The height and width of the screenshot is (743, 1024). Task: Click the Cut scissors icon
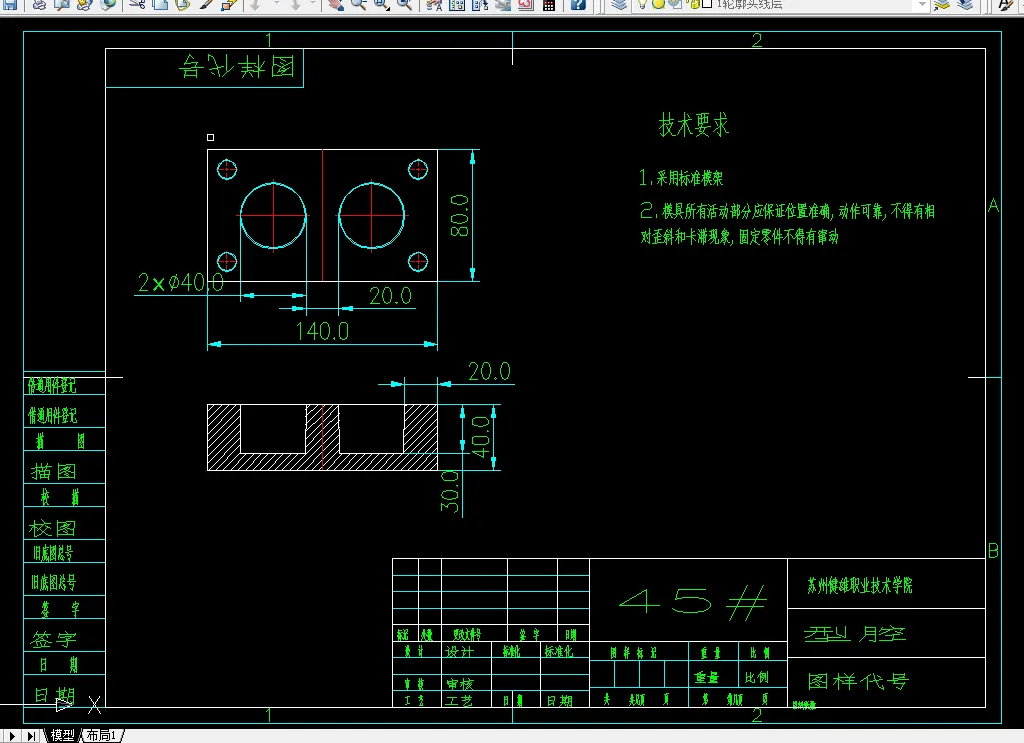point(136,5)
